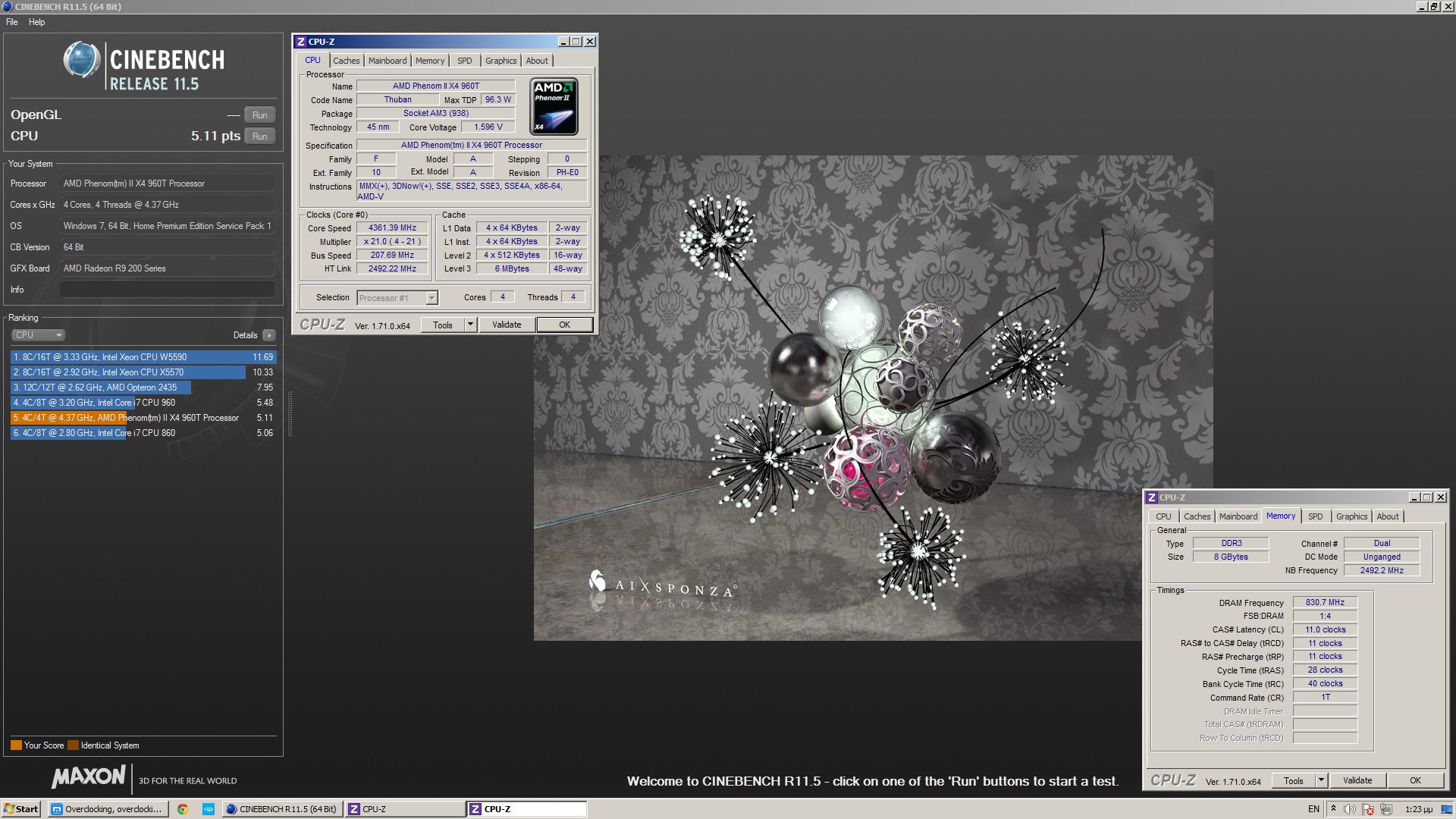
Task: Run the CPU benchmark
Action: coord(259,136)
